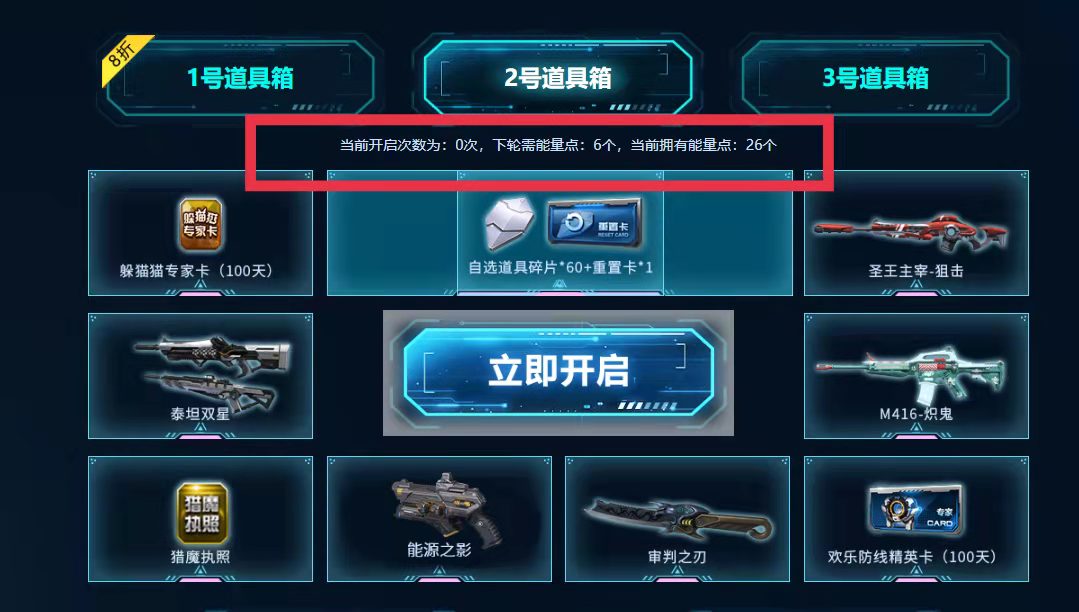Screen dimensions: 1079x612
Task: Switch to the 1号道具箱 tab
Action: [240, 77]
